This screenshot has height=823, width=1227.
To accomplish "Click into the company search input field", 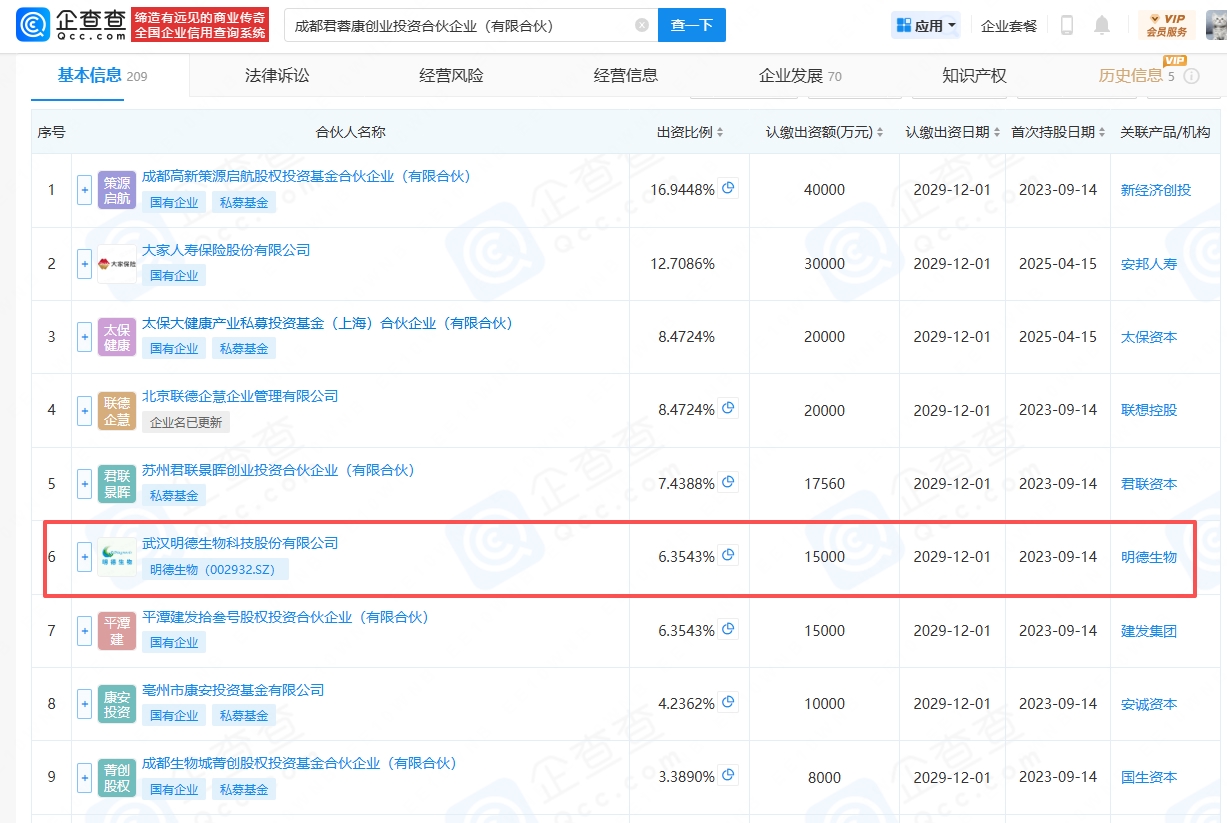I will pos(460,26).
